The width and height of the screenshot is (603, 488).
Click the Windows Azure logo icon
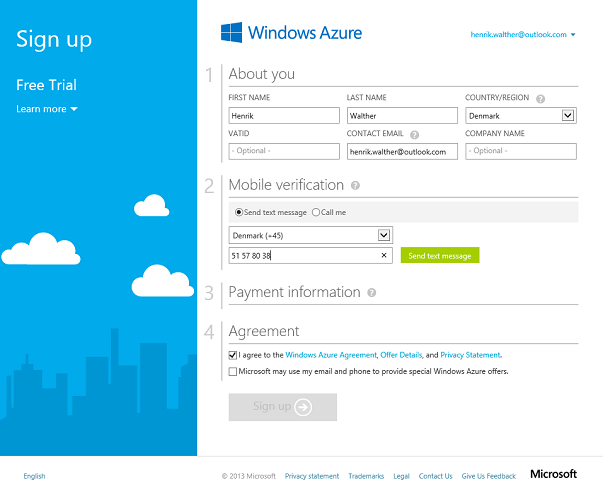point(231,32)
